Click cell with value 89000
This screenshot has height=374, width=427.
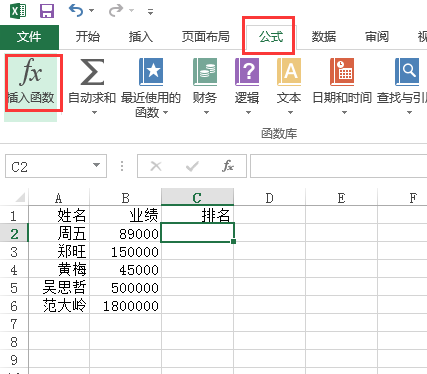pyautogui.click(x=125, y=233)
